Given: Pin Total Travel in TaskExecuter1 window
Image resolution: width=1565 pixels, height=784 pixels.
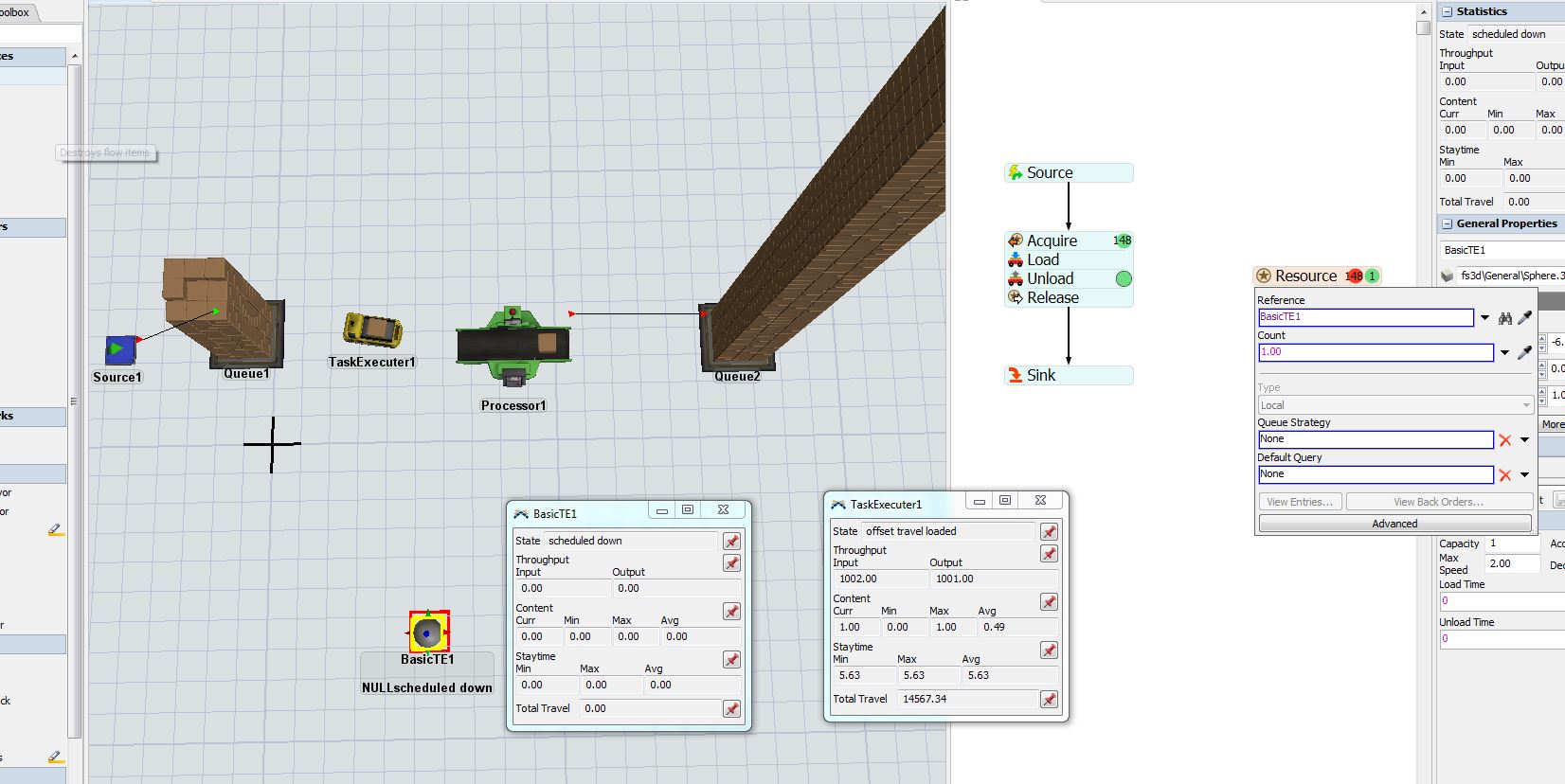Looking at the screenshot, I should [1049, 700].
